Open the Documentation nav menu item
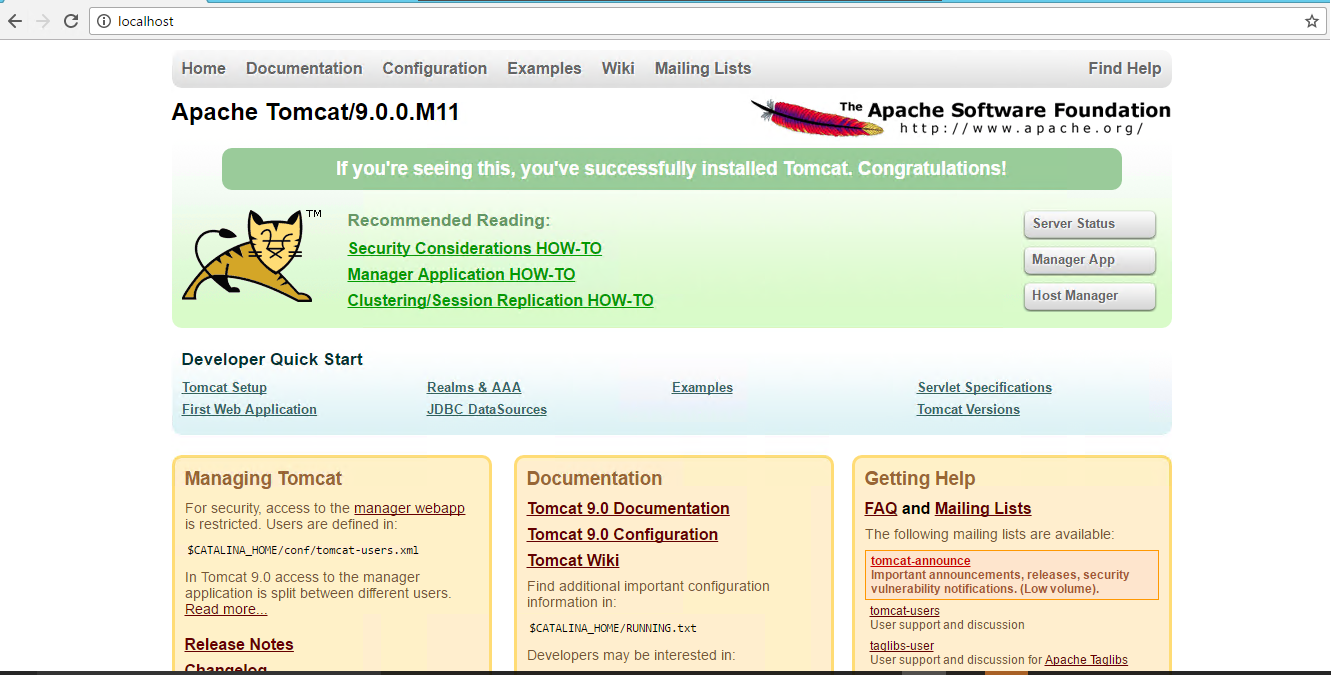This screenshot has height=675, width=1331. (x=304, y=69)
